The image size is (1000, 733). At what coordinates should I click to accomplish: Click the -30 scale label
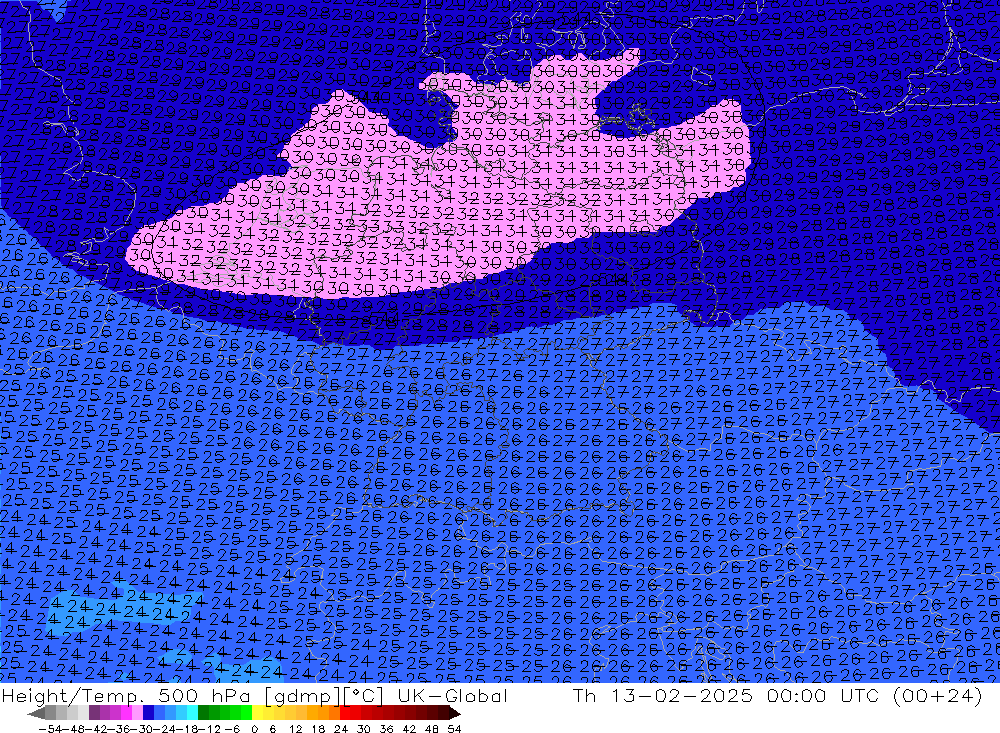point(140,729)
